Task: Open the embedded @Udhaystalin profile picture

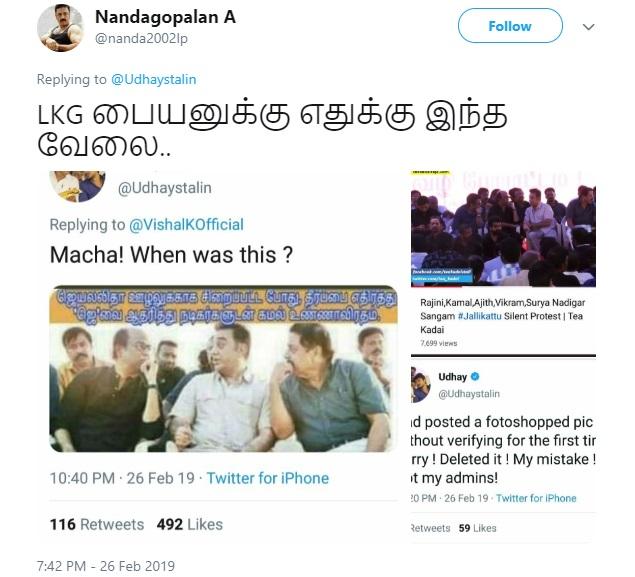Action: point(77,186)
